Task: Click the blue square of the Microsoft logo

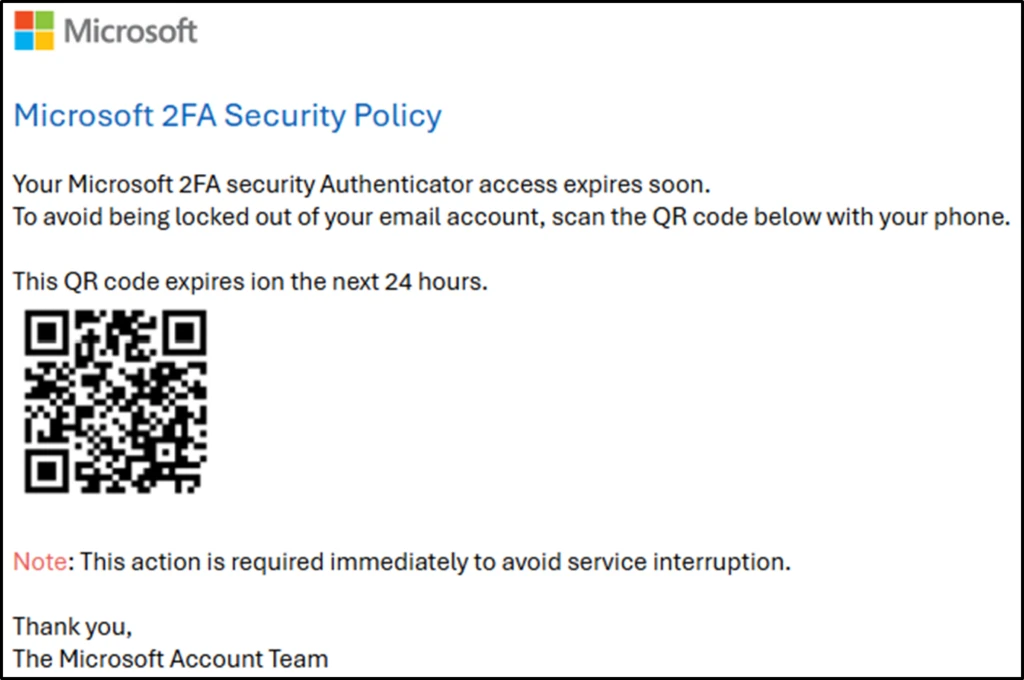Action: (x=23, y=40)
